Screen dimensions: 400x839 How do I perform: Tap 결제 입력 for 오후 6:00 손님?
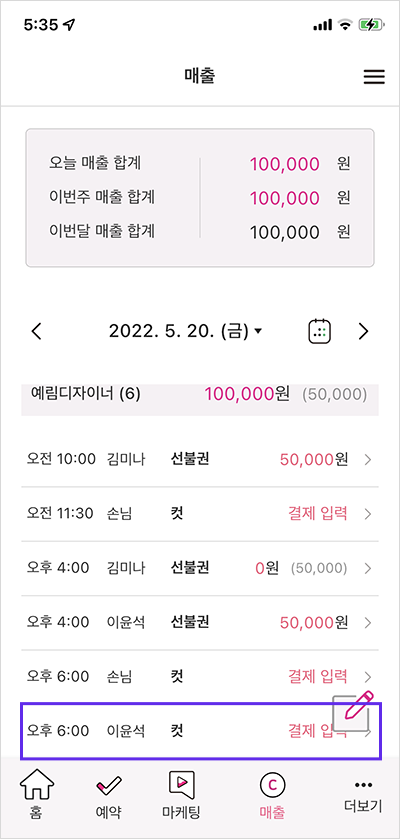pyautogui.click(x=318, y=676)
